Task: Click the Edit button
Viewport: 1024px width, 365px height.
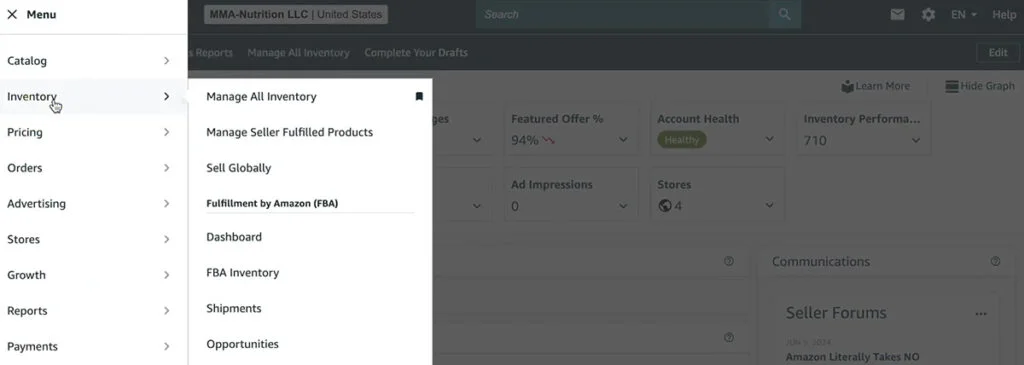Action: coord(997,53)
